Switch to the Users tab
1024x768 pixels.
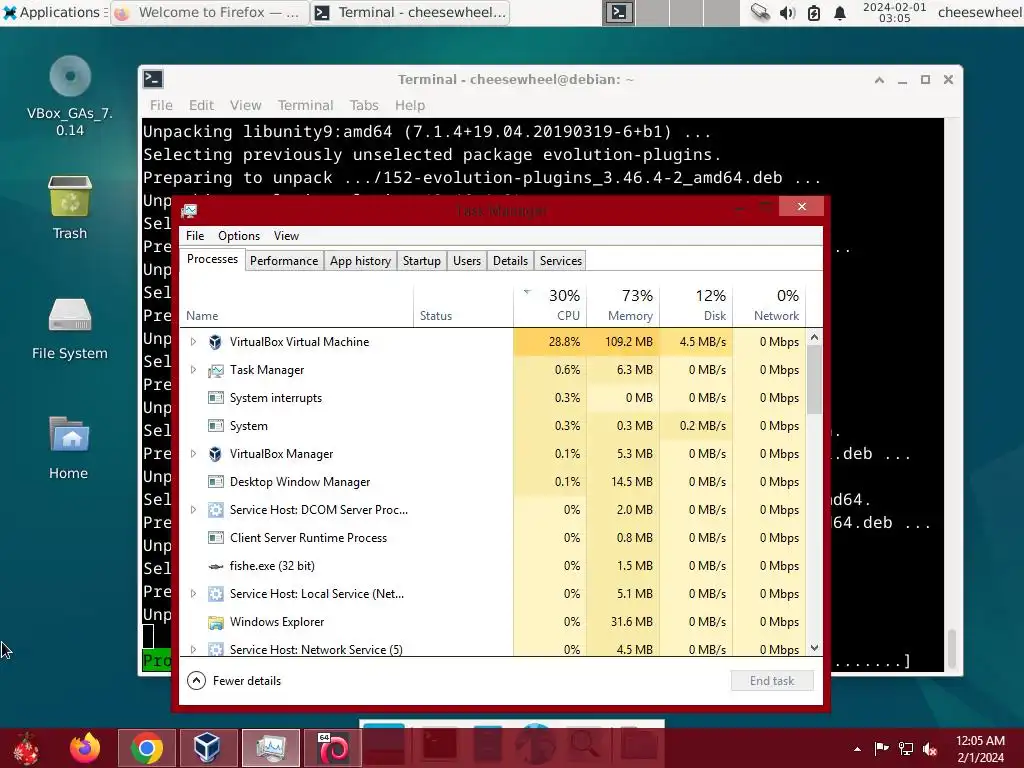[467, 261]
